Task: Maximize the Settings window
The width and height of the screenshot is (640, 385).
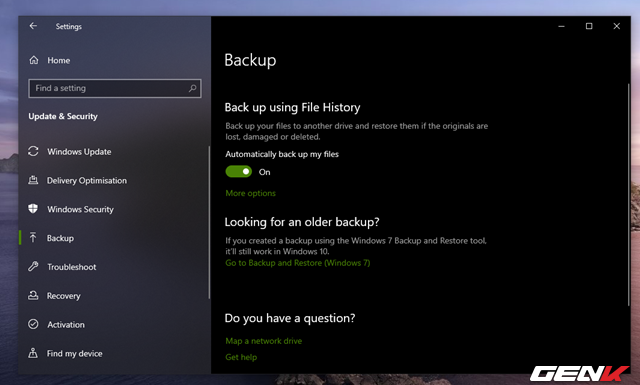Action: (x=589, y=26)
